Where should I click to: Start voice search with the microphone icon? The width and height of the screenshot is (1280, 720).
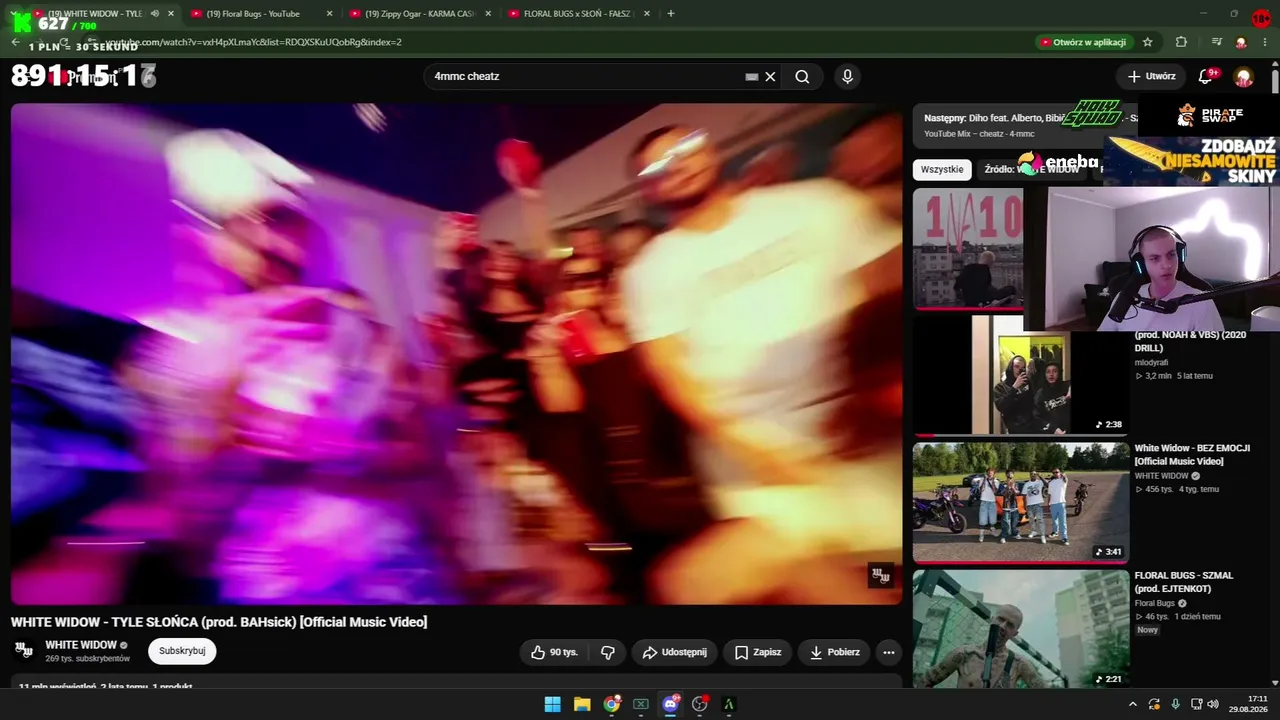tap(848, 77)
